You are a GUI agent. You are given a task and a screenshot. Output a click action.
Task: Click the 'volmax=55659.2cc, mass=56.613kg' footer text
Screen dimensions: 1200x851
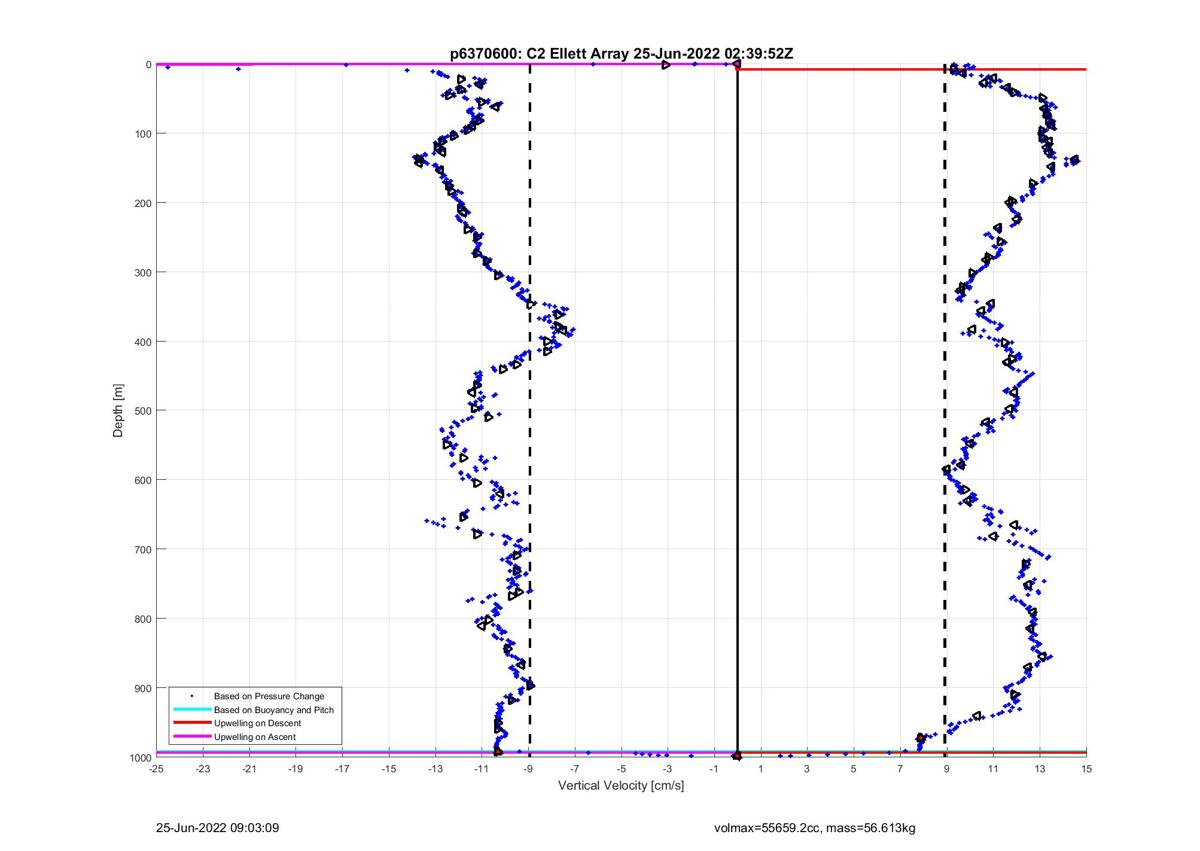[815, 829]
